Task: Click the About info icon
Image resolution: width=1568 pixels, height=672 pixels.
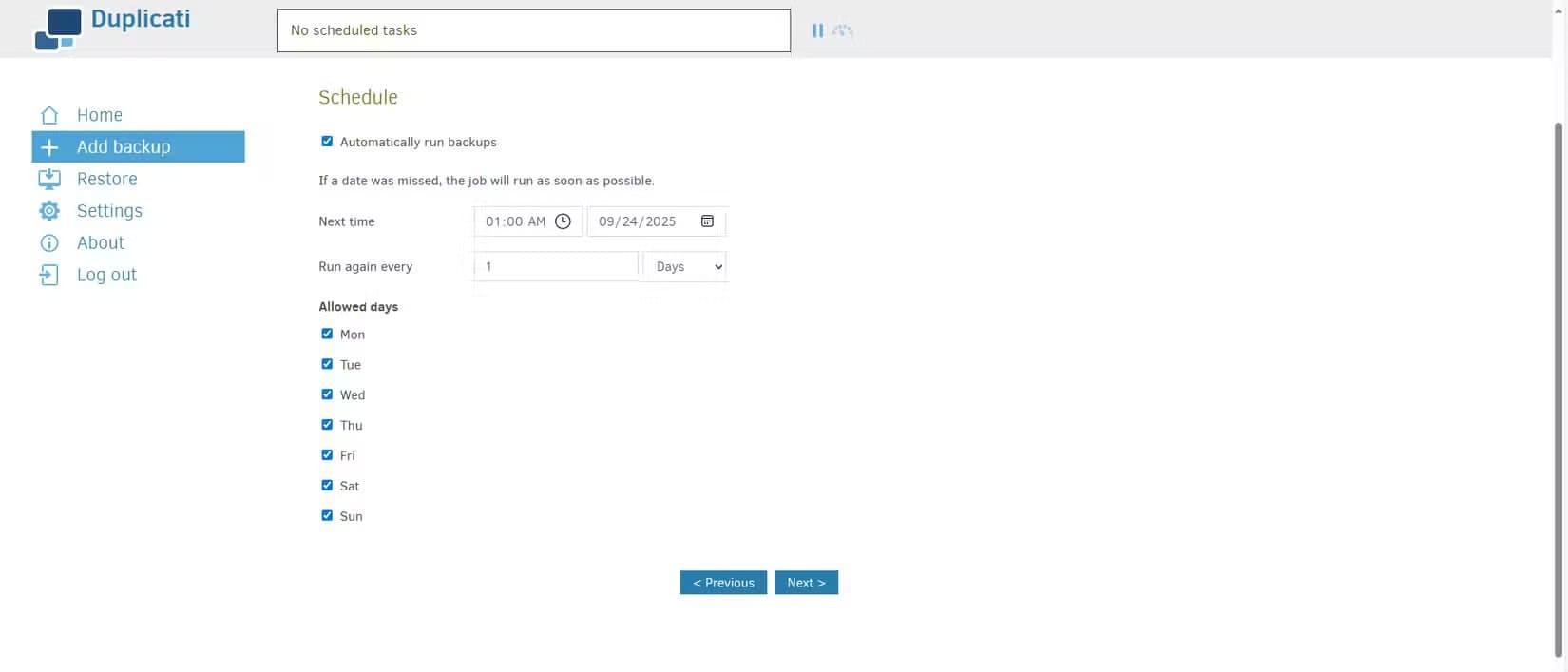Action: 49,243
